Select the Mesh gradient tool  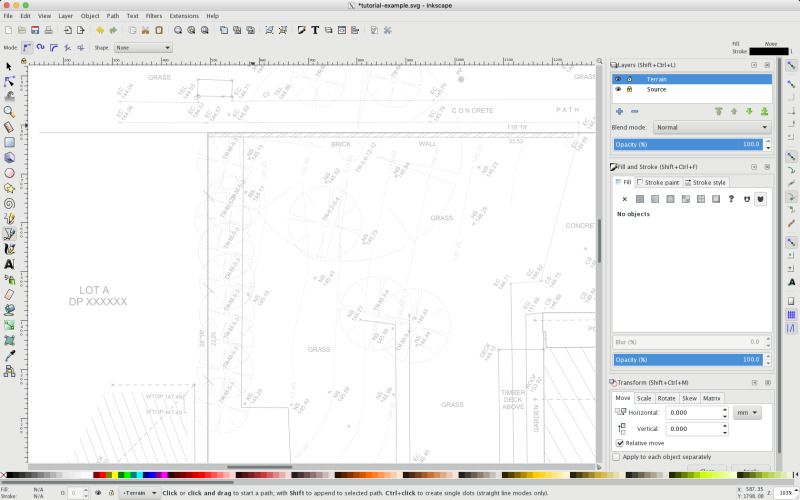[9, 340]
